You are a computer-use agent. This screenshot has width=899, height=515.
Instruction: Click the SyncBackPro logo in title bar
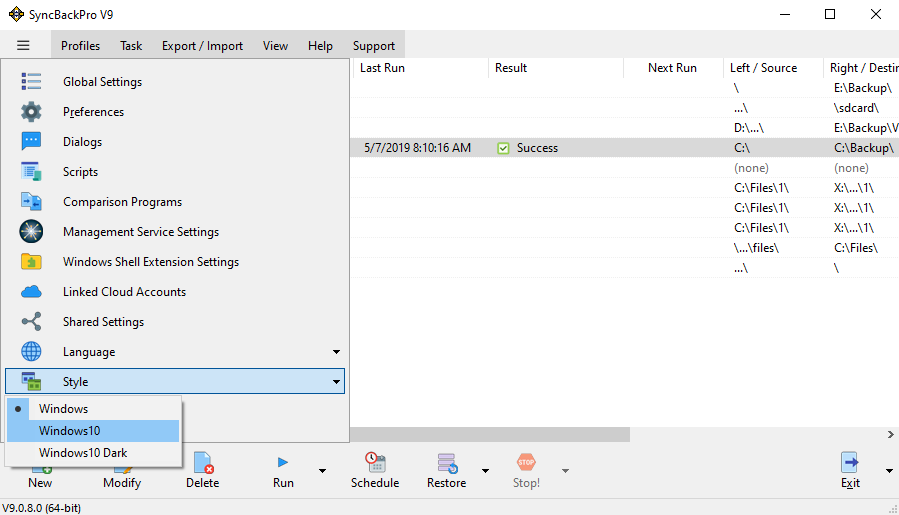(x=16, y=14)
